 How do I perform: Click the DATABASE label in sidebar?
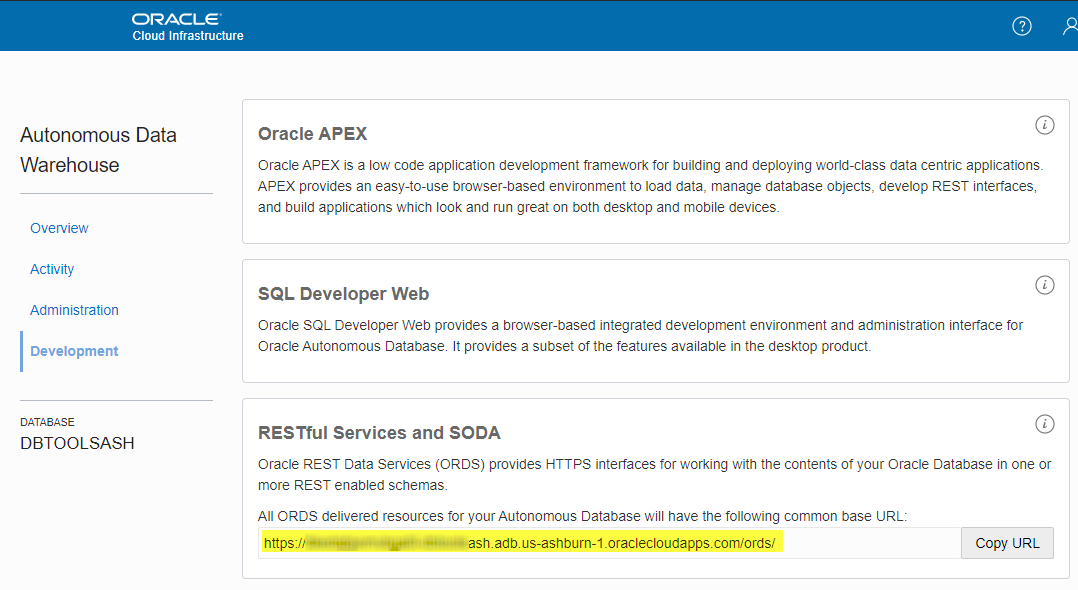[47, 422]
